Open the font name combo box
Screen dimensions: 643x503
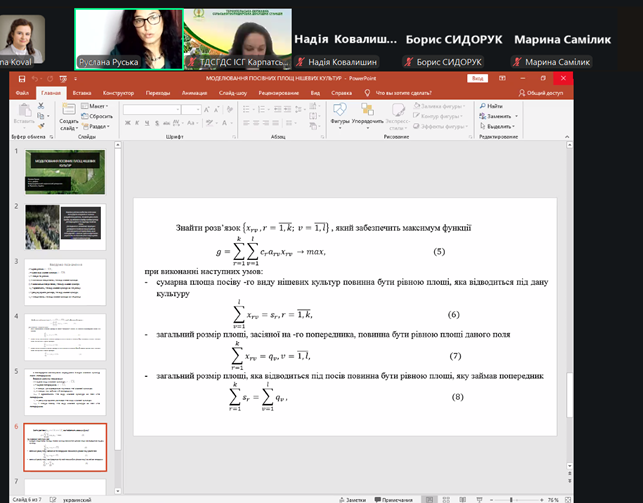175,106
